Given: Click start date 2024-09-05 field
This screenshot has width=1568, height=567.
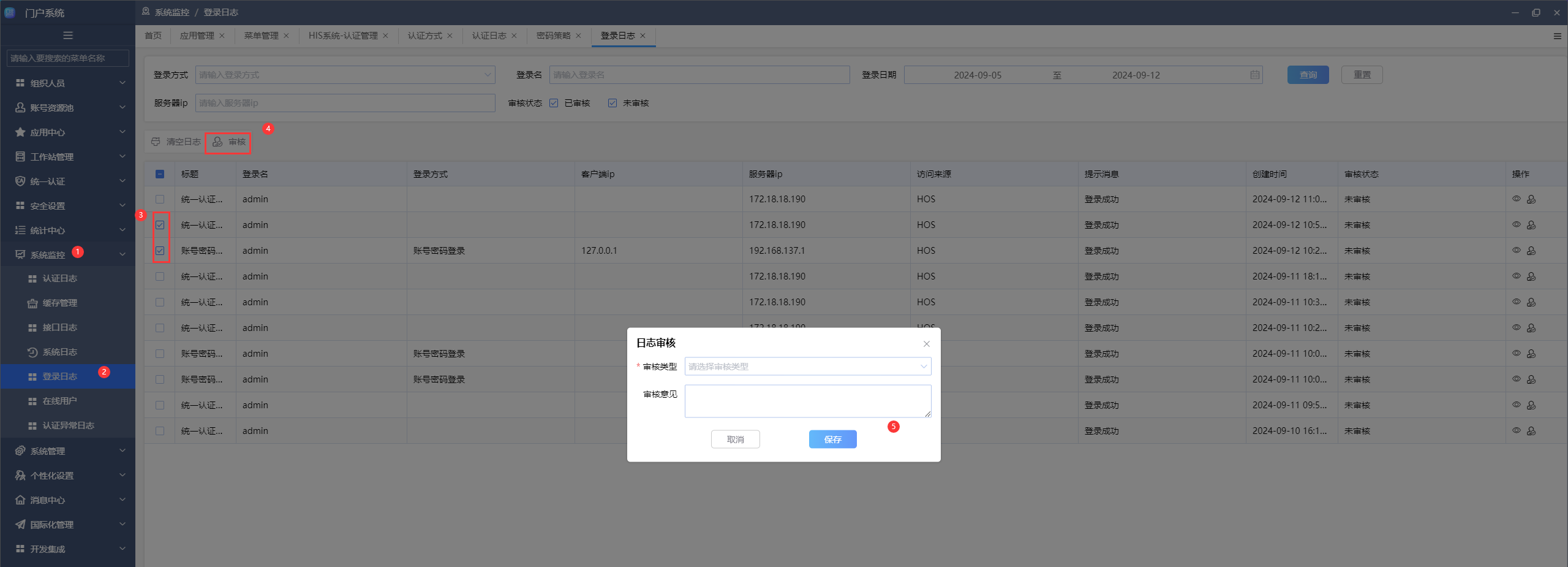Looking at the screenshot, I should pyautogui.click(x=978, y=75).
